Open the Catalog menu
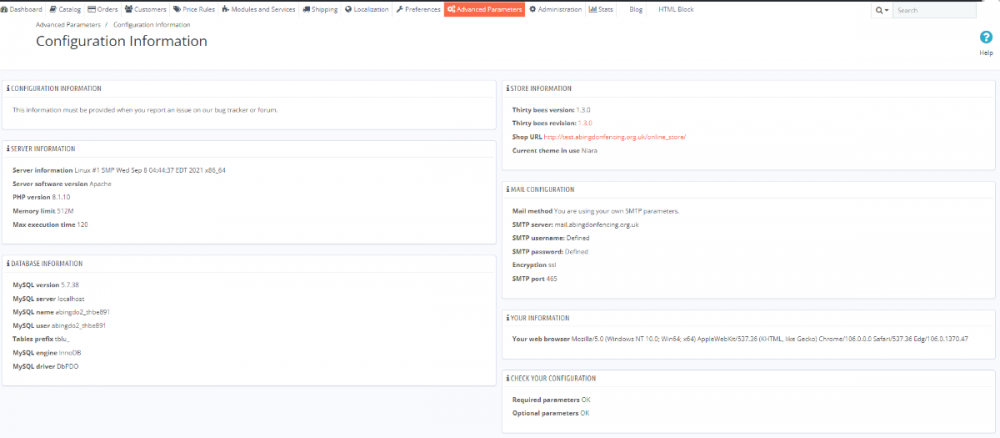1000x438 pixels. [x=65, y=10]
